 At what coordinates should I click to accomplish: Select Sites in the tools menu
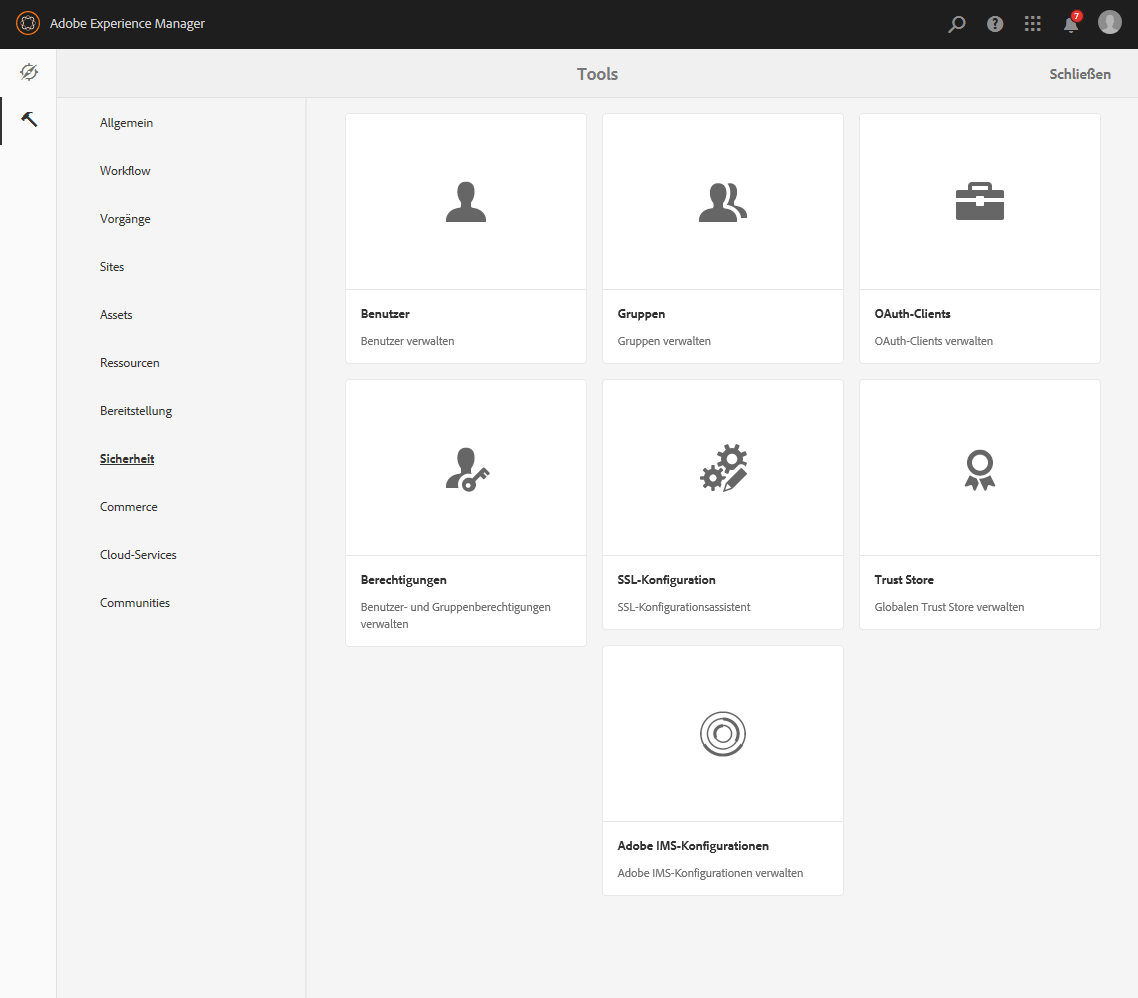click(112, 266)
